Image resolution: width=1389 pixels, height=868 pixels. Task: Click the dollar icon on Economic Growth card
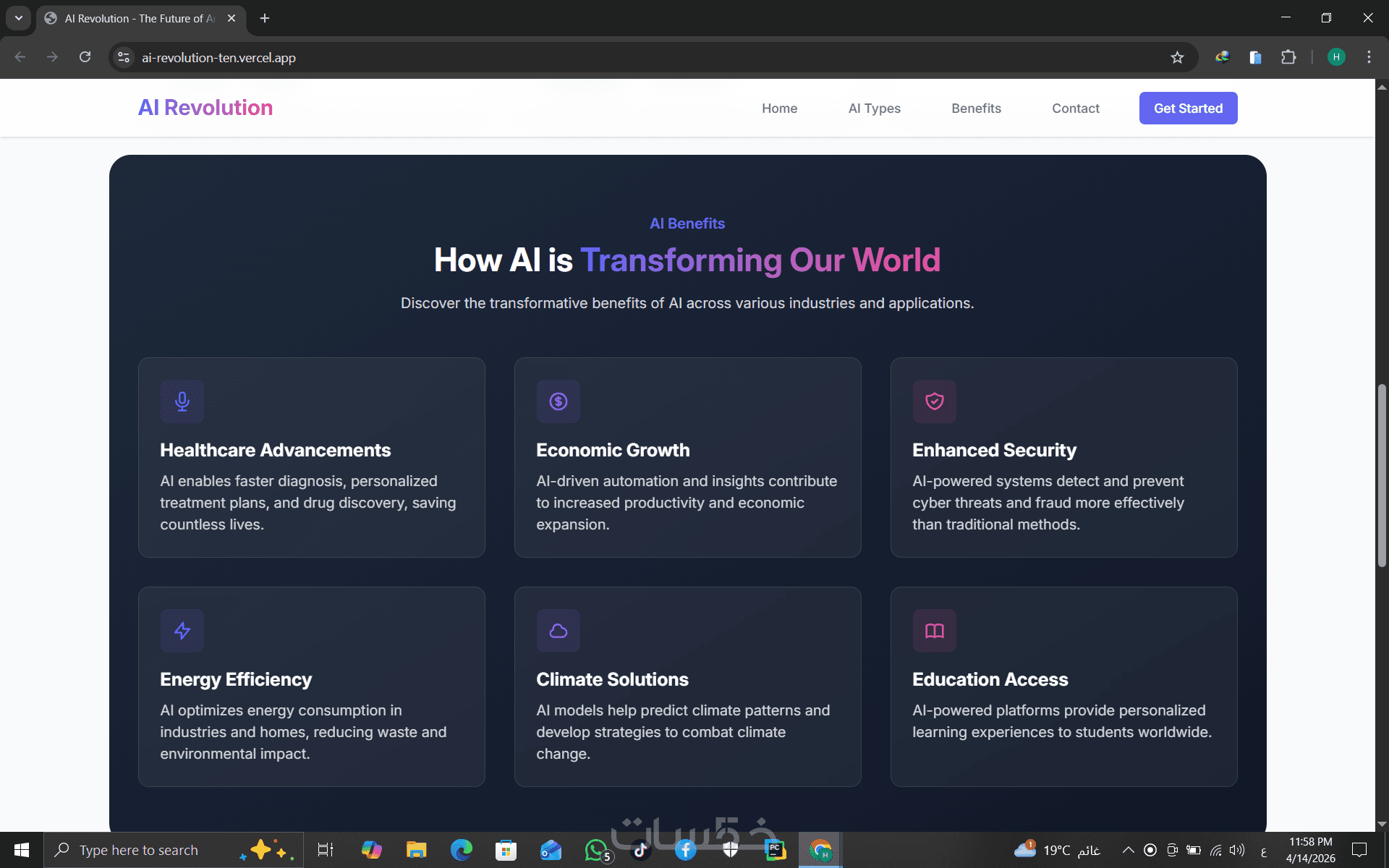tap(558, 401)
